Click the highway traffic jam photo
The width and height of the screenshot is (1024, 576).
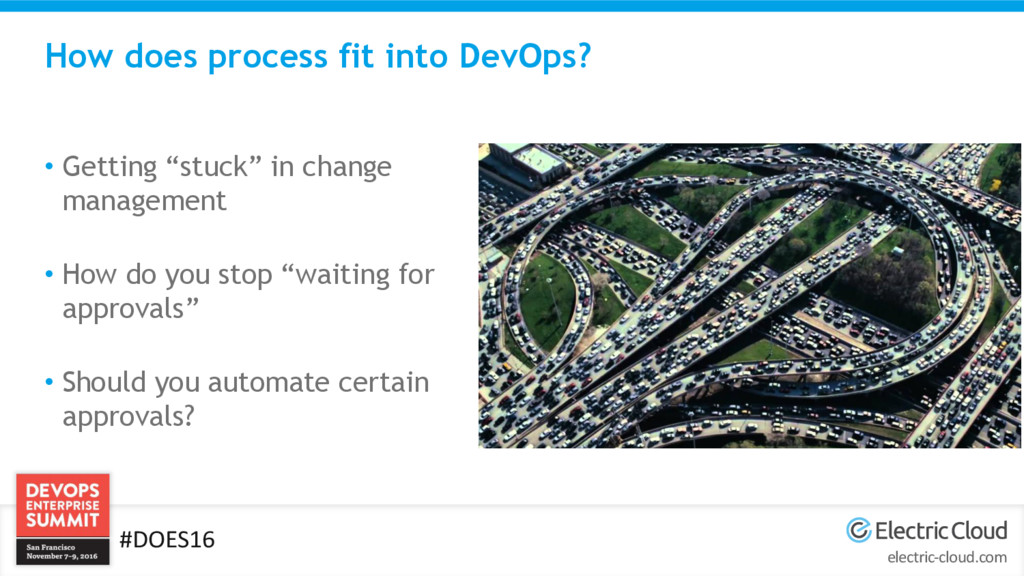749,295
